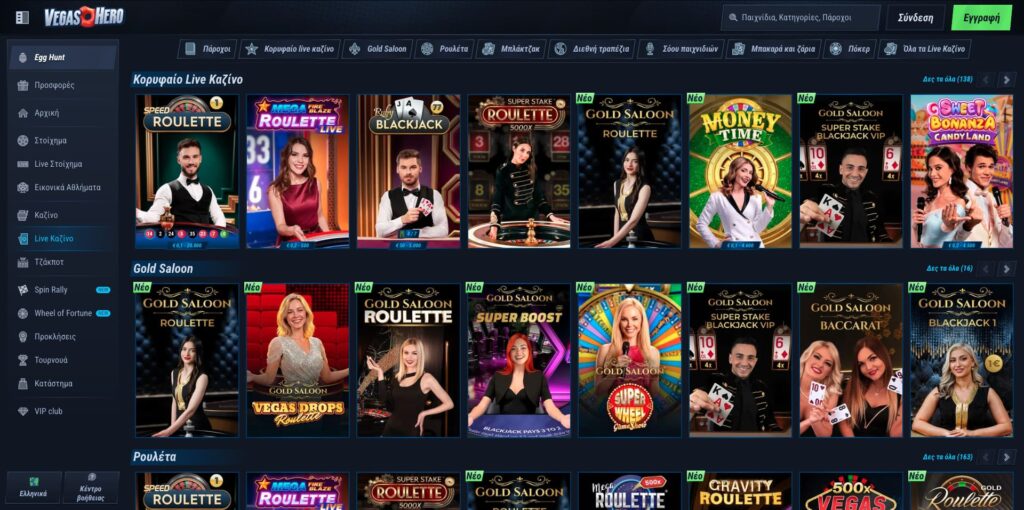This screenshot has height=510, width=1024.
Task: Click the Vegas Hero logo
Action: 84,17
